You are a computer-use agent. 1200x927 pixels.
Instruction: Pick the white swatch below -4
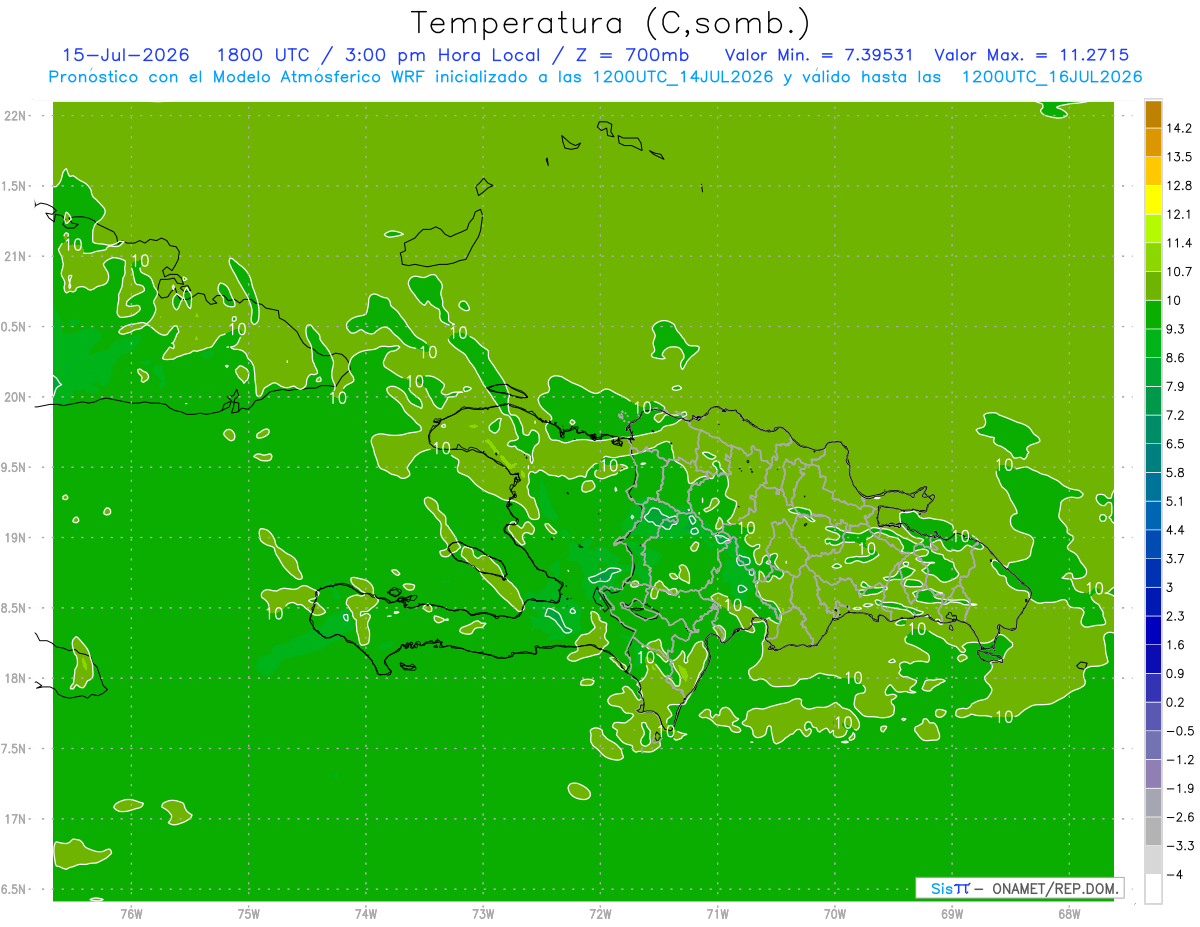coord(1153,889)
